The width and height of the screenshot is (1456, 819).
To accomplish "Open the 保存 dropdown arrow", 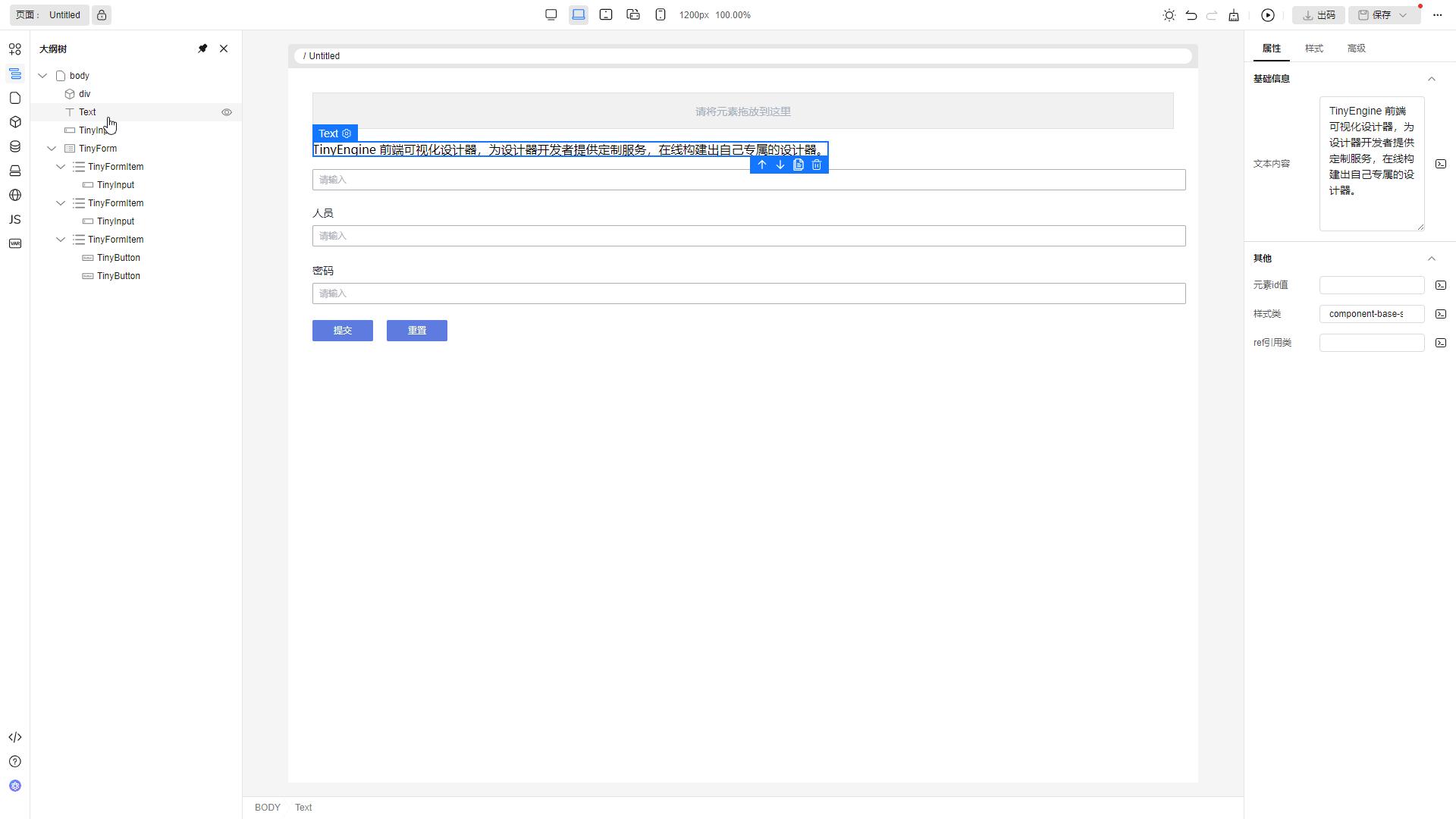I will [x=1403, y=15].
